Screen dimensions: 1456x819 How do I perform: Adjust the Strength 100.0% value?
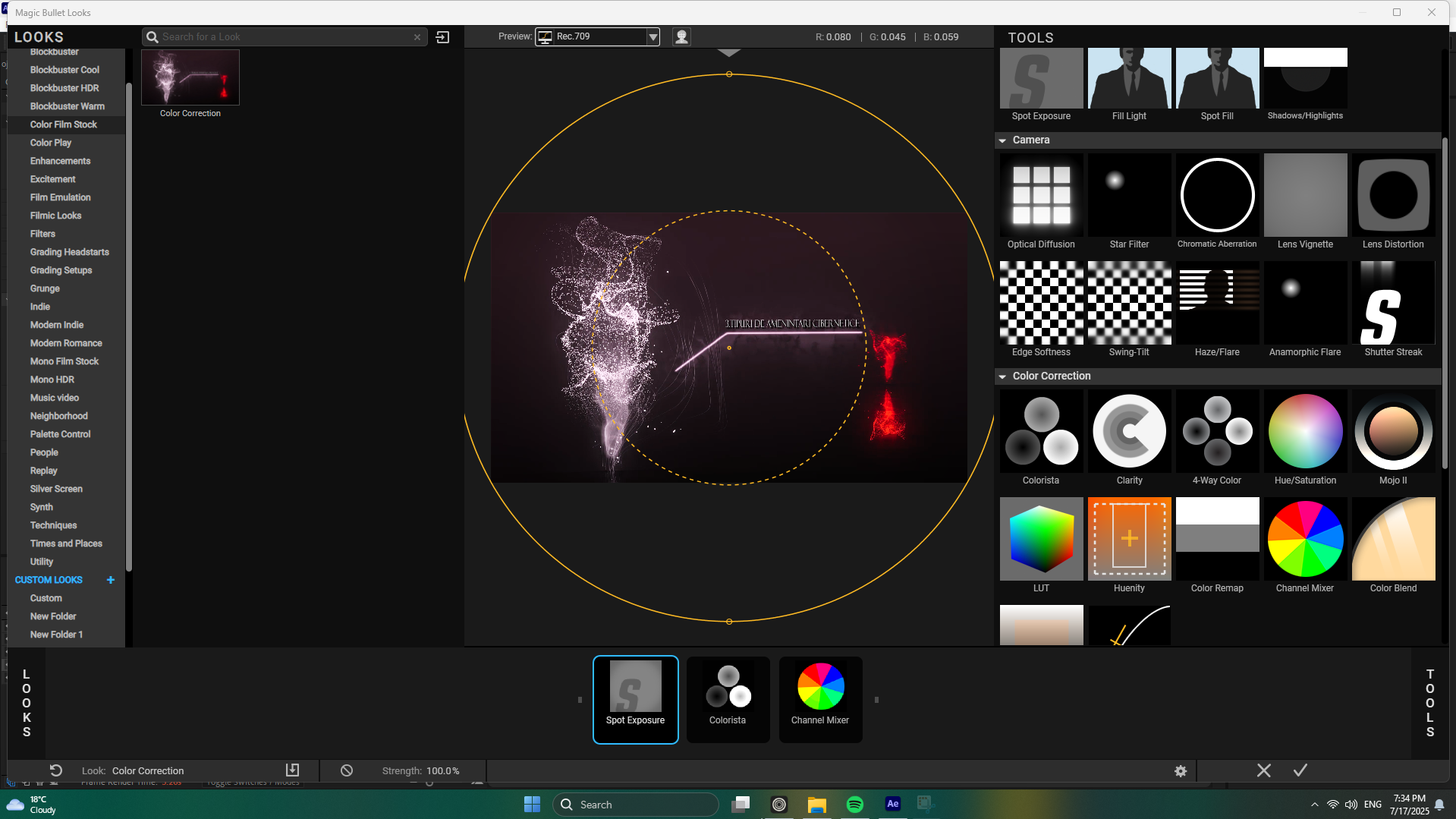pyautogui.click(x=443, y=770)
